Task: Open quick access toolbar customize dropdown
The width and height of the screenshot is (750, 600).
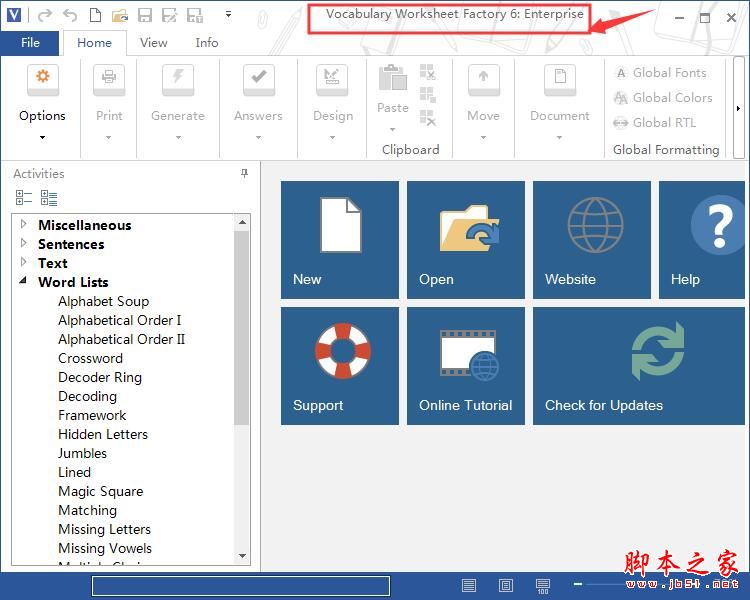Action: pos(229,14)
